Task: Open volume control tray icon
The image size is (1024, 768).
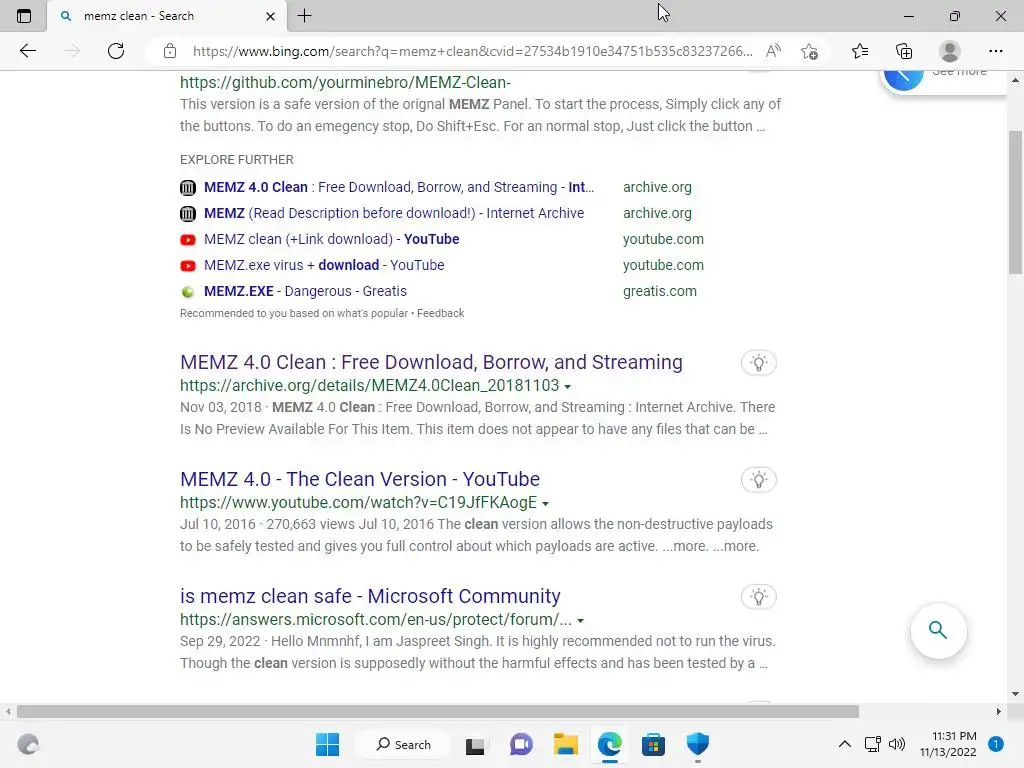Action: [x=897, y=744]
